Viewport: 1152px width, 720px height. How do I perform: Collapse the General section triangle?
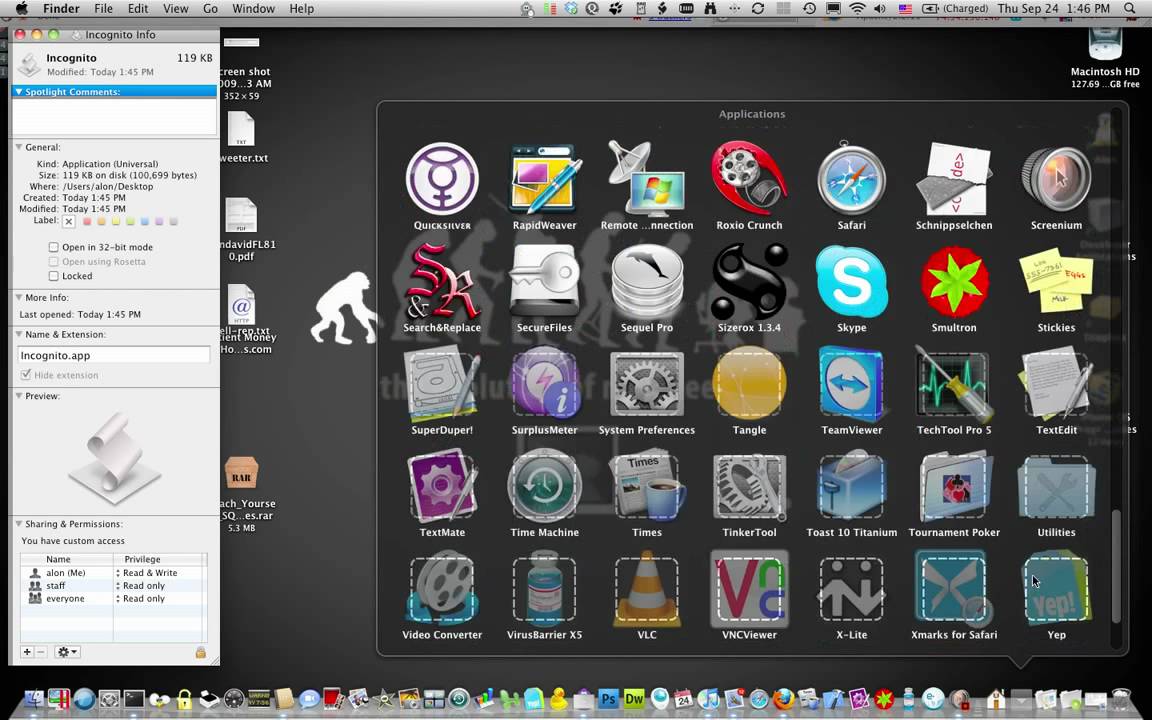(19, 147)
